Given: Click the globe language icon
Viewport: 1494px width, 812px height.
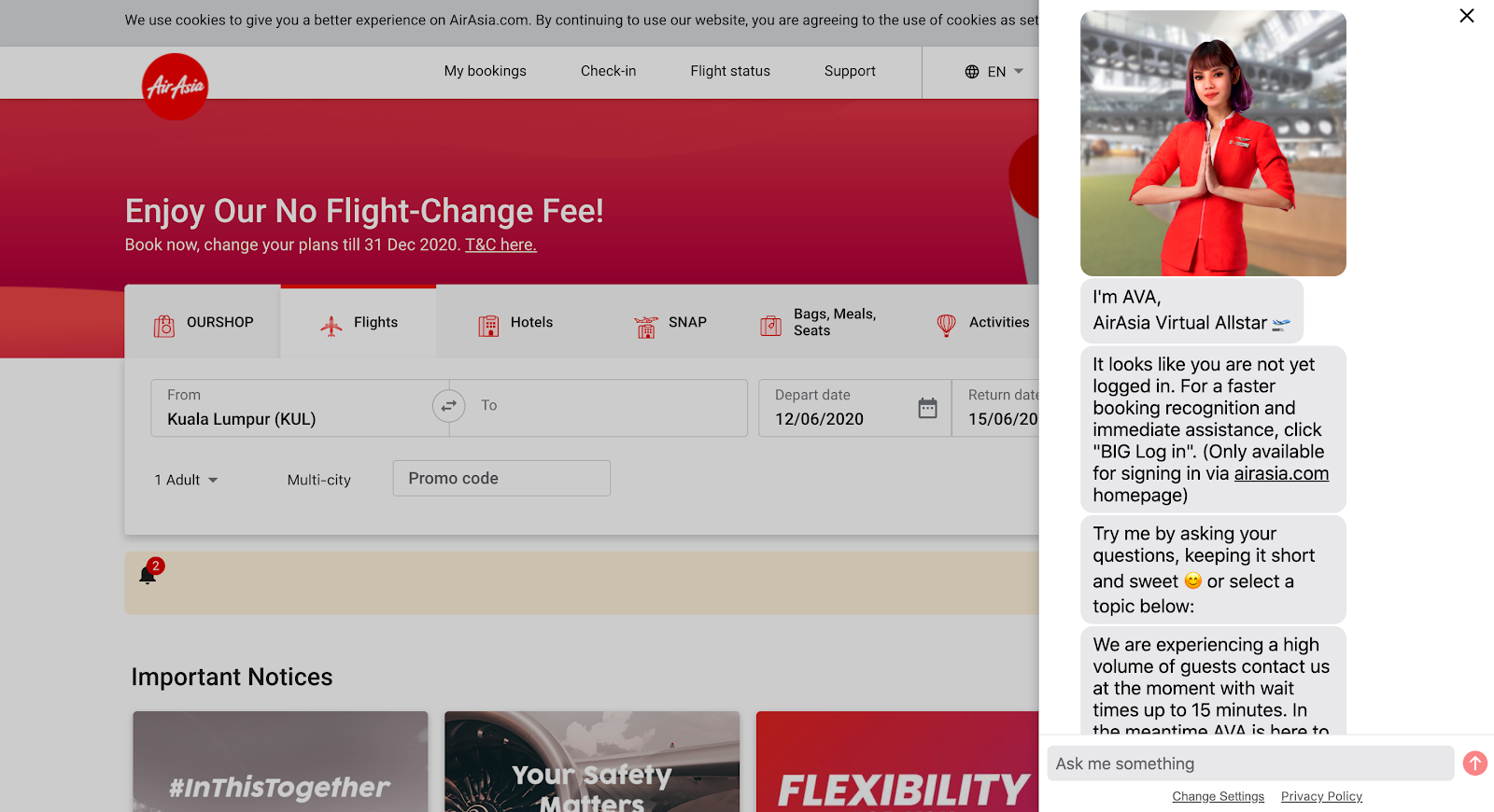Looking at the screenshot, I should (x=972, y=72).
